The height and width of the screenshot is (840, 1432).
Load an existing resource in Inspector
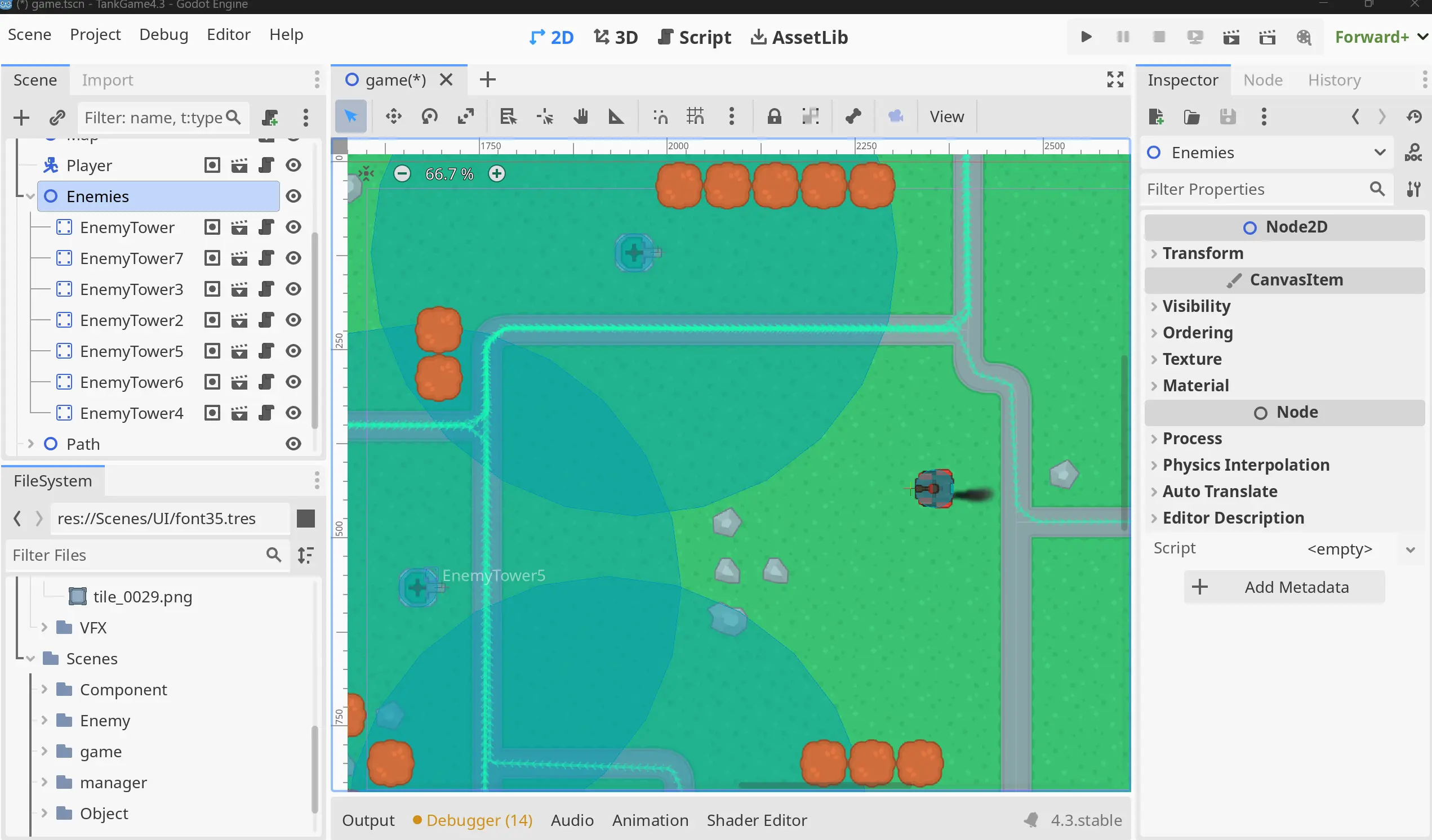(1191, 117)
